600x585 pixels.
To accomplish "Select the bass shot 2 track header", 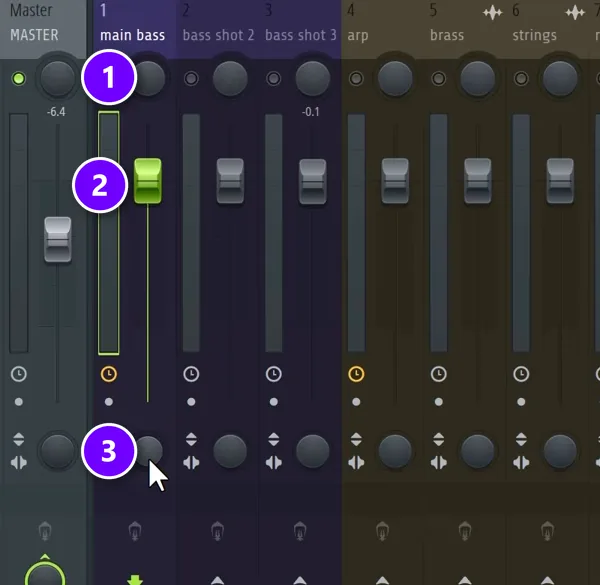I will [217, 29].
